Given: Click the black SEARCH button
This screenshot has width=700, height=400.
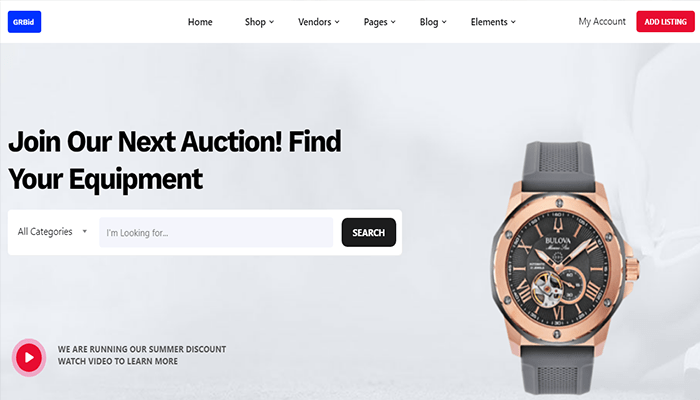Looking at the screenshot, I should (369, 232).
